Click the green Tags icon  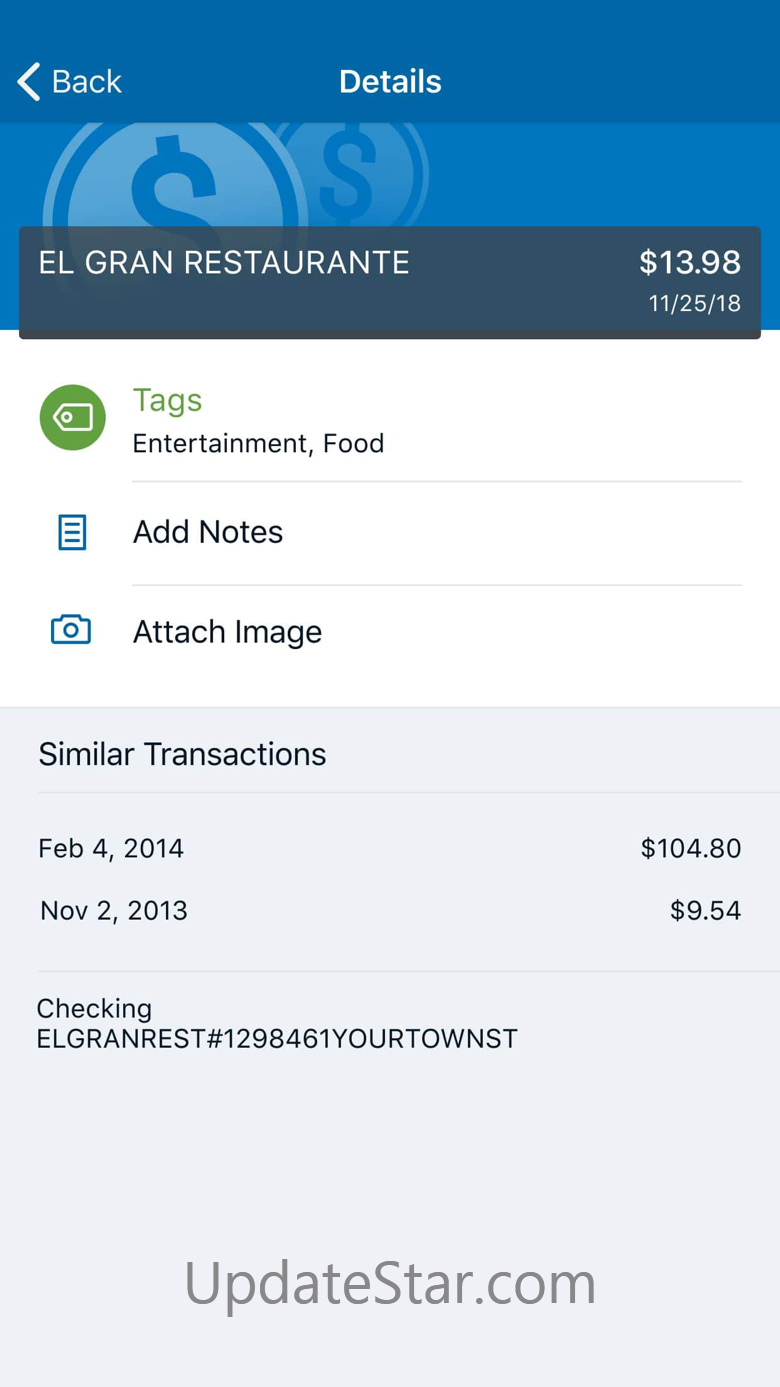pos(72,417)
